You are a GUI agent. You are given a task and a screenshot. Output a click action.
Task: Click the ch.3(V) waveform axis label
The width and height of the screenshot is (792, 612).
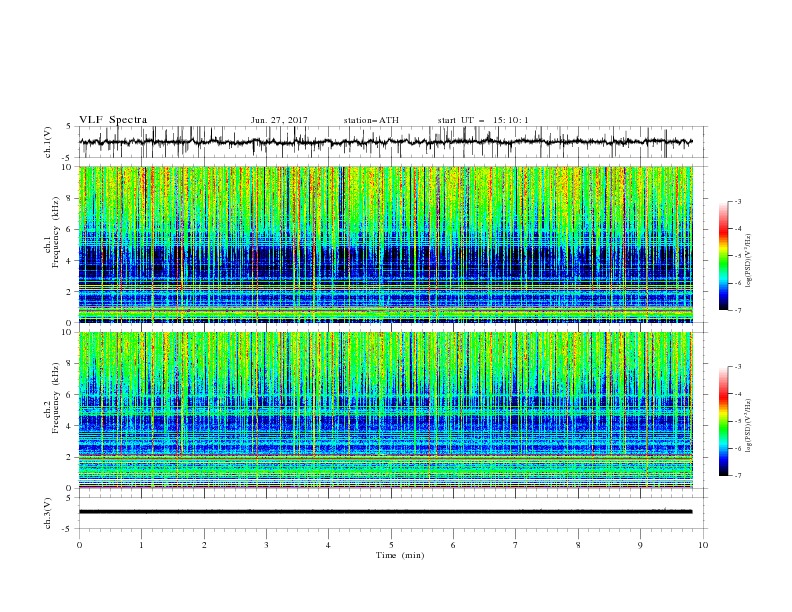tap(48, 513)
